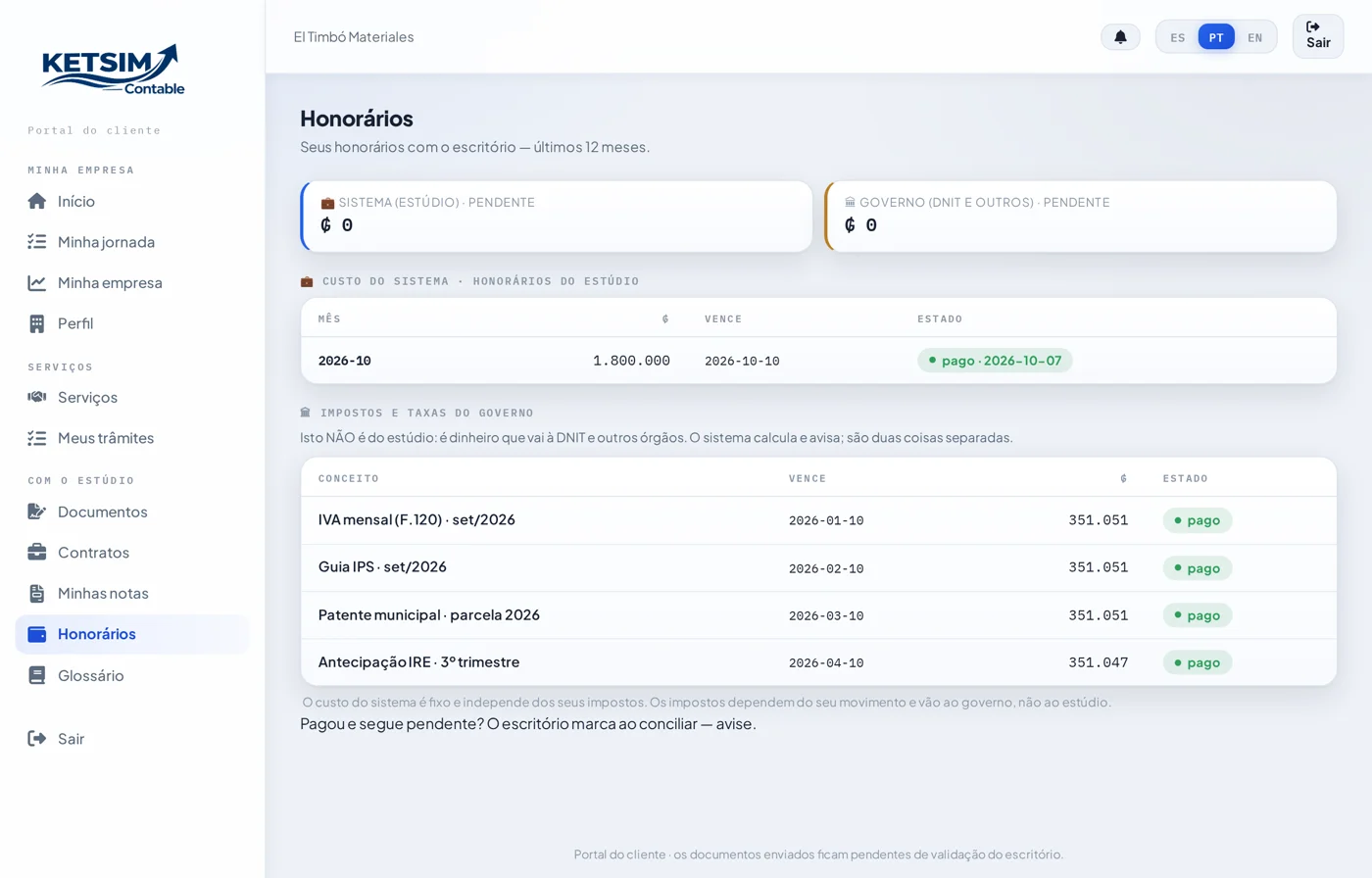Click the briefcase icon beside Contratos

(37, 553)
